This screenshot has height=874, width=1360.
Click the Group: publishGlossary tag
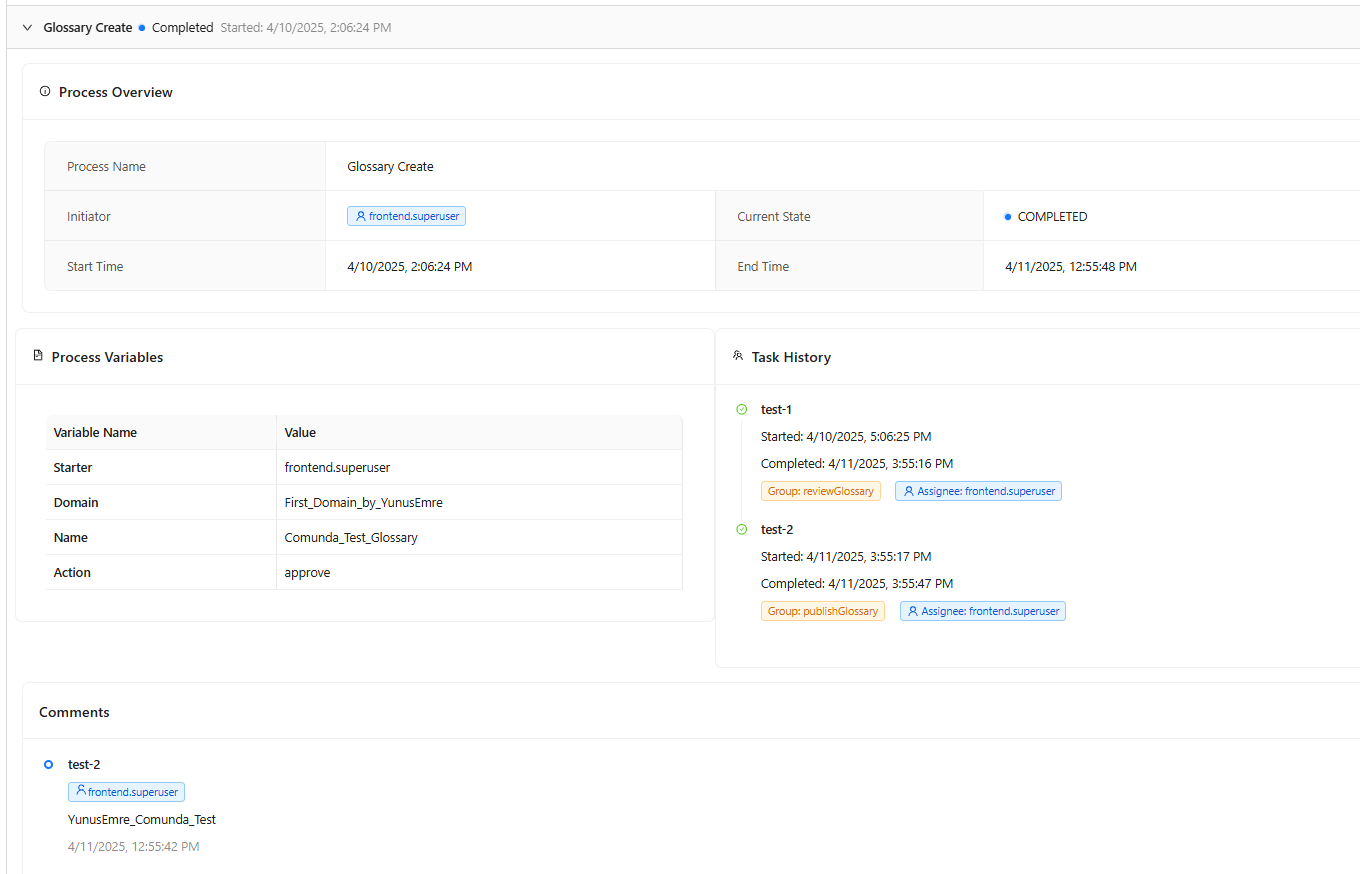pyautogui.click(x=822, y=611)
